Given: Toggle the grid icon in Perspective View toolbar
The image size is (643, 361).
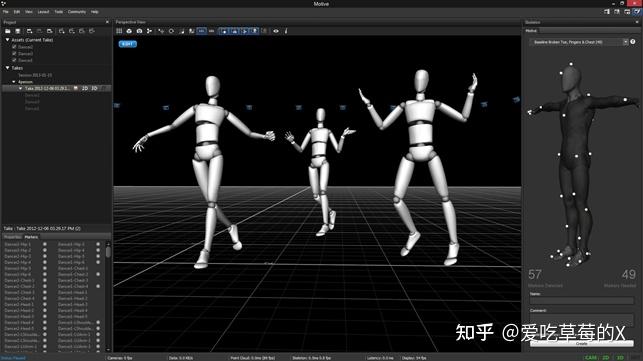Looking at the screenshot, I should pyautogui.click(x=119, y=31).
